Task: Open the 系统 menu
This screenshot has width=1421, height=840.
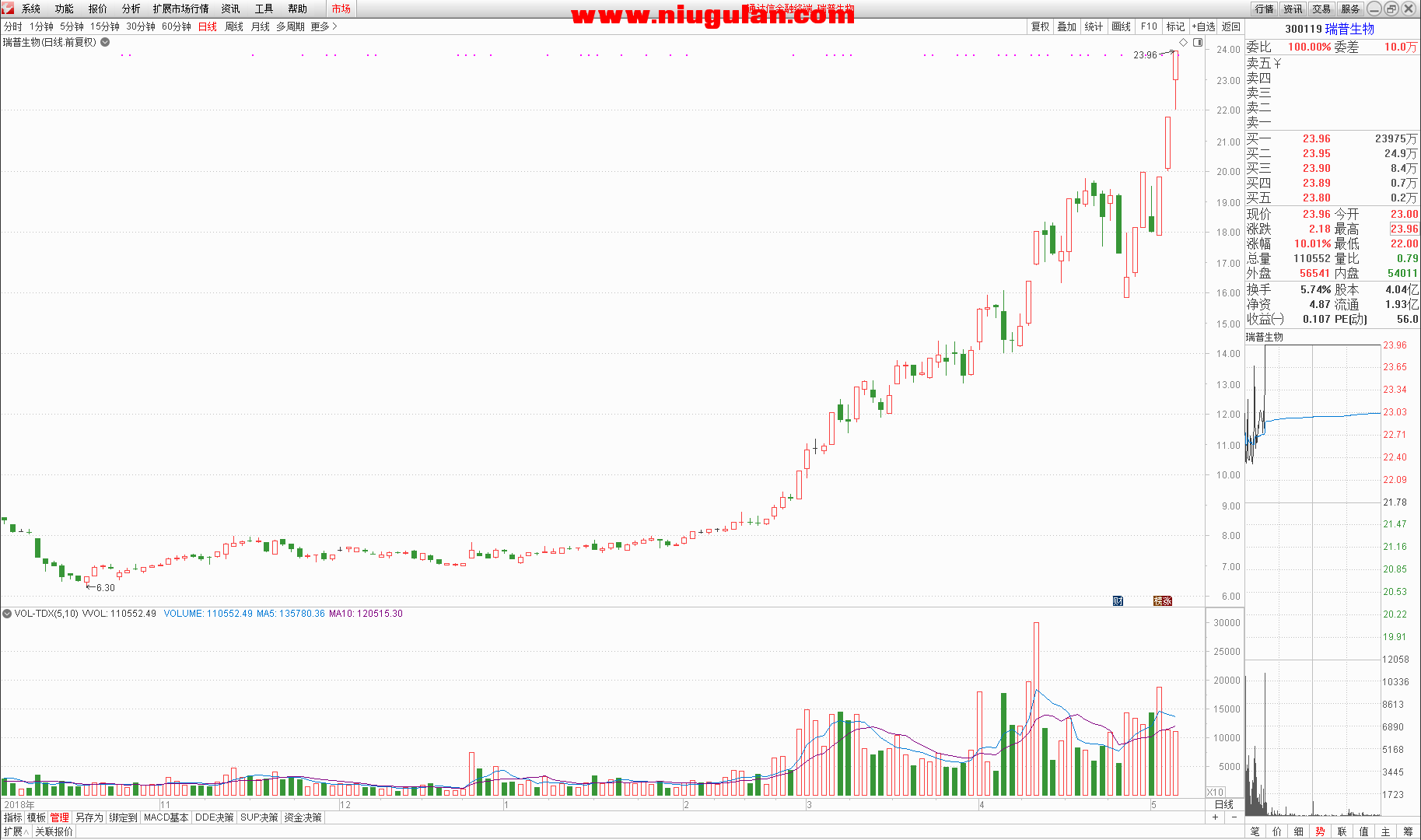Action: coord(31,9)
